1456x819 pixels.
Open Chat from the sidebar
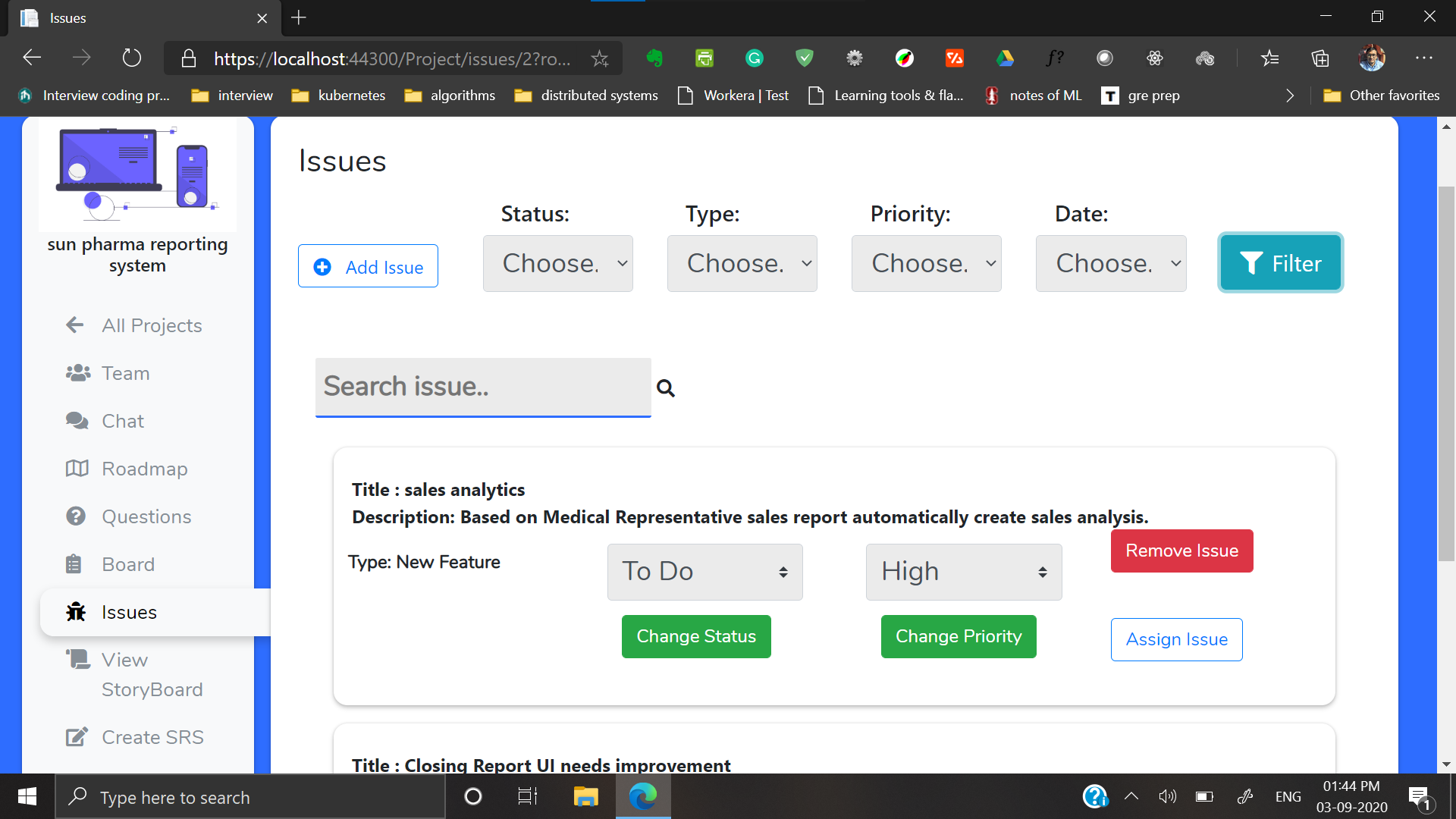tap(122, 421)
